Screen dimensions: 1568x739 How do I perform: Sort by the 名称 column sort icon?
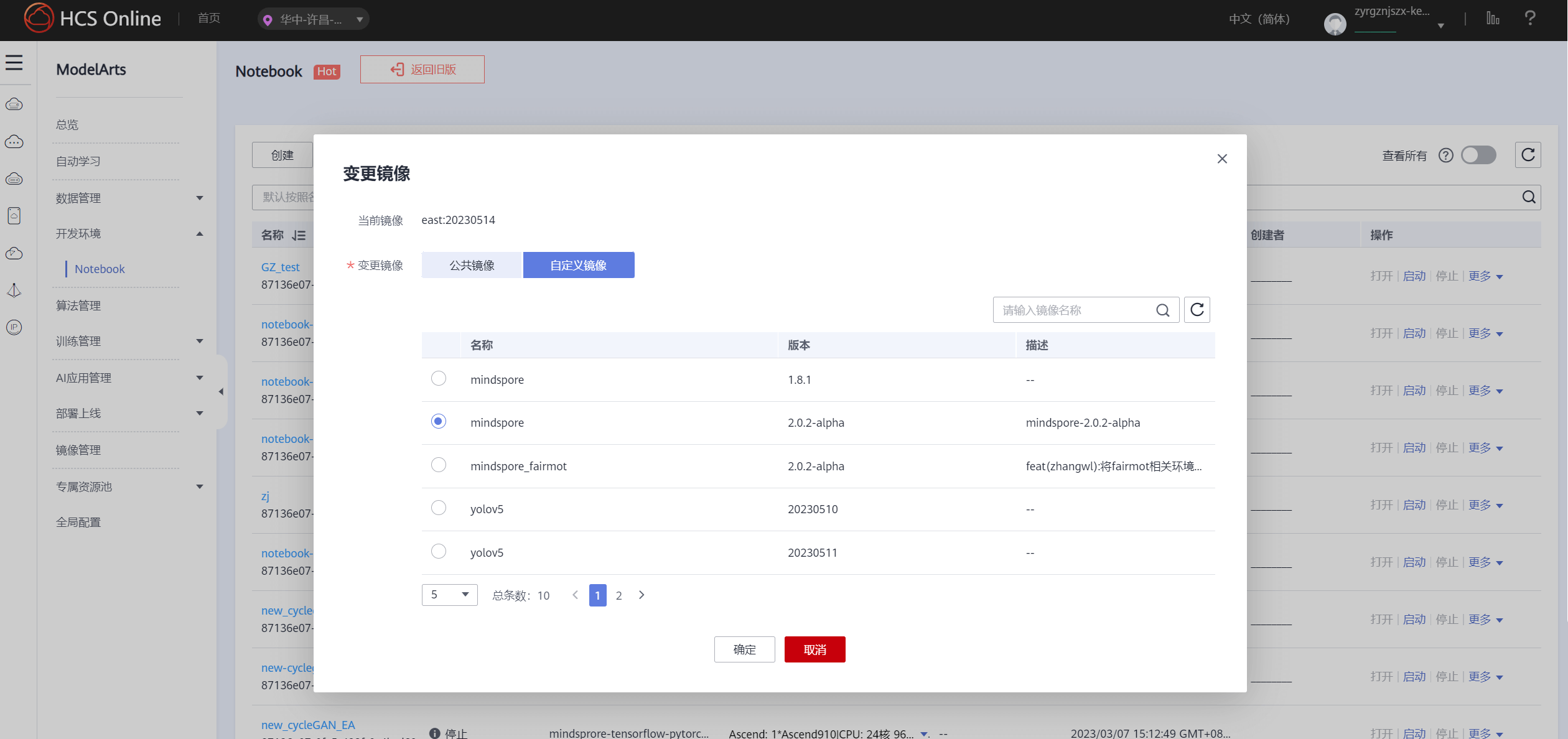[299, 235]
